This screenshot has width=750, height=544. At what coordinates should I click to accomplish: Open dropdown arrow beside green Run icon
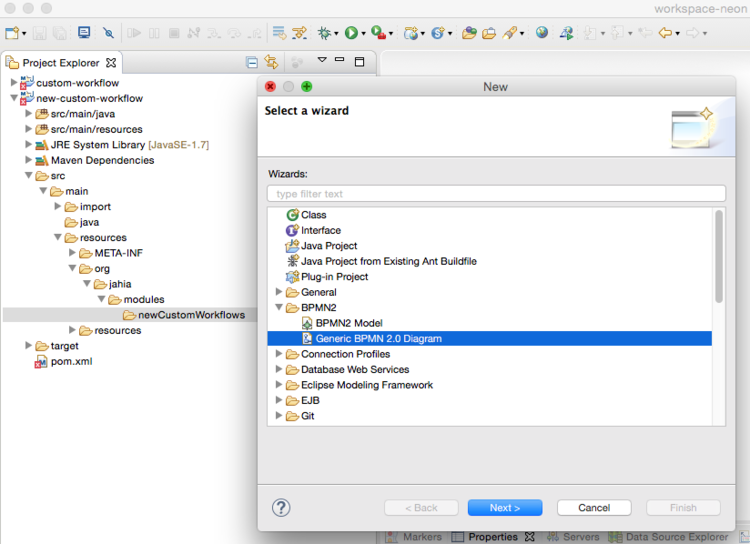coord(364,33)
